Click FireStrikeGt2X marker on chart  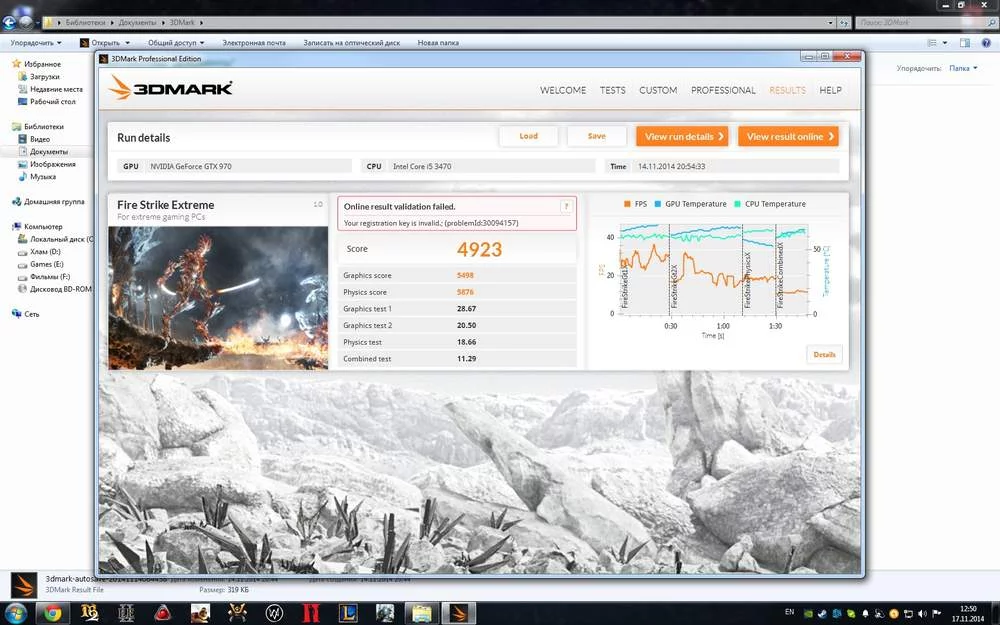point(674,286)
